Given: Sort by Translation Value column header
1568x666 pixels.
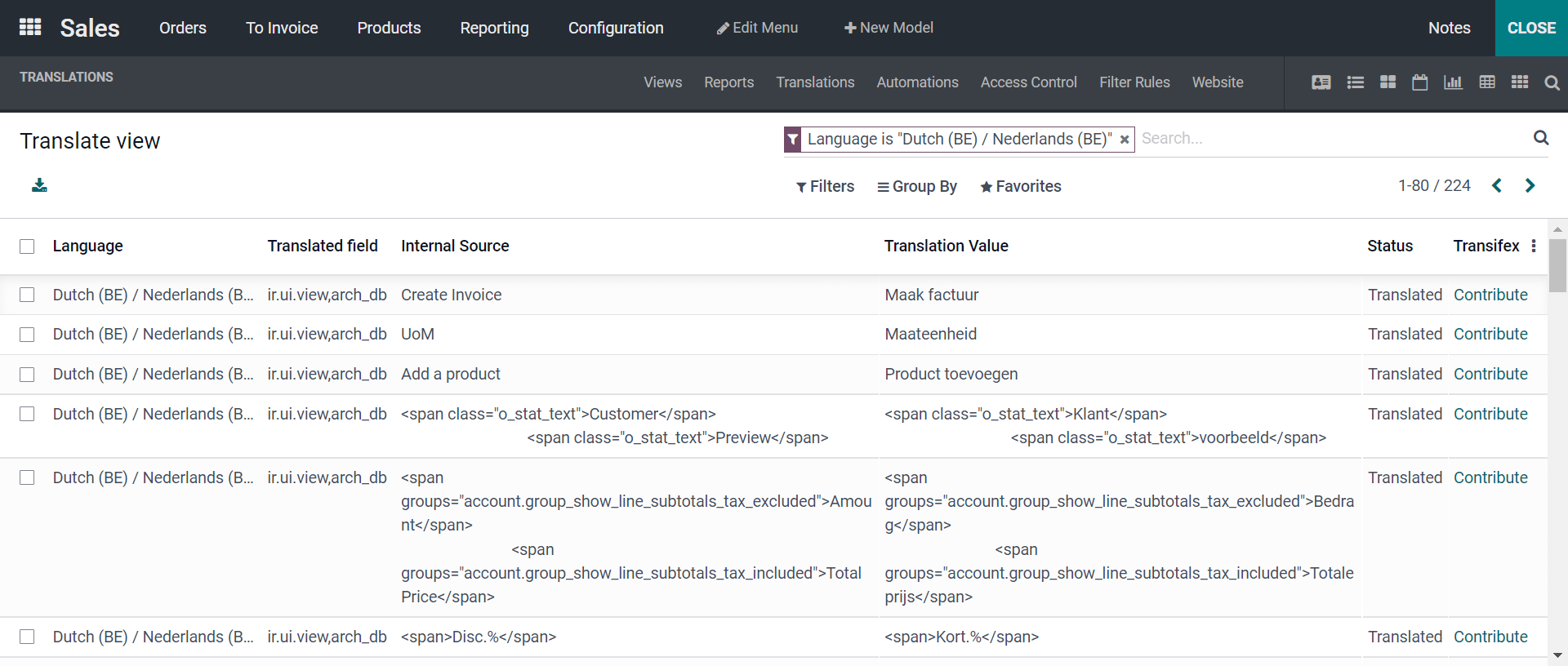Looking at the screenshot, I should [946, 246].
